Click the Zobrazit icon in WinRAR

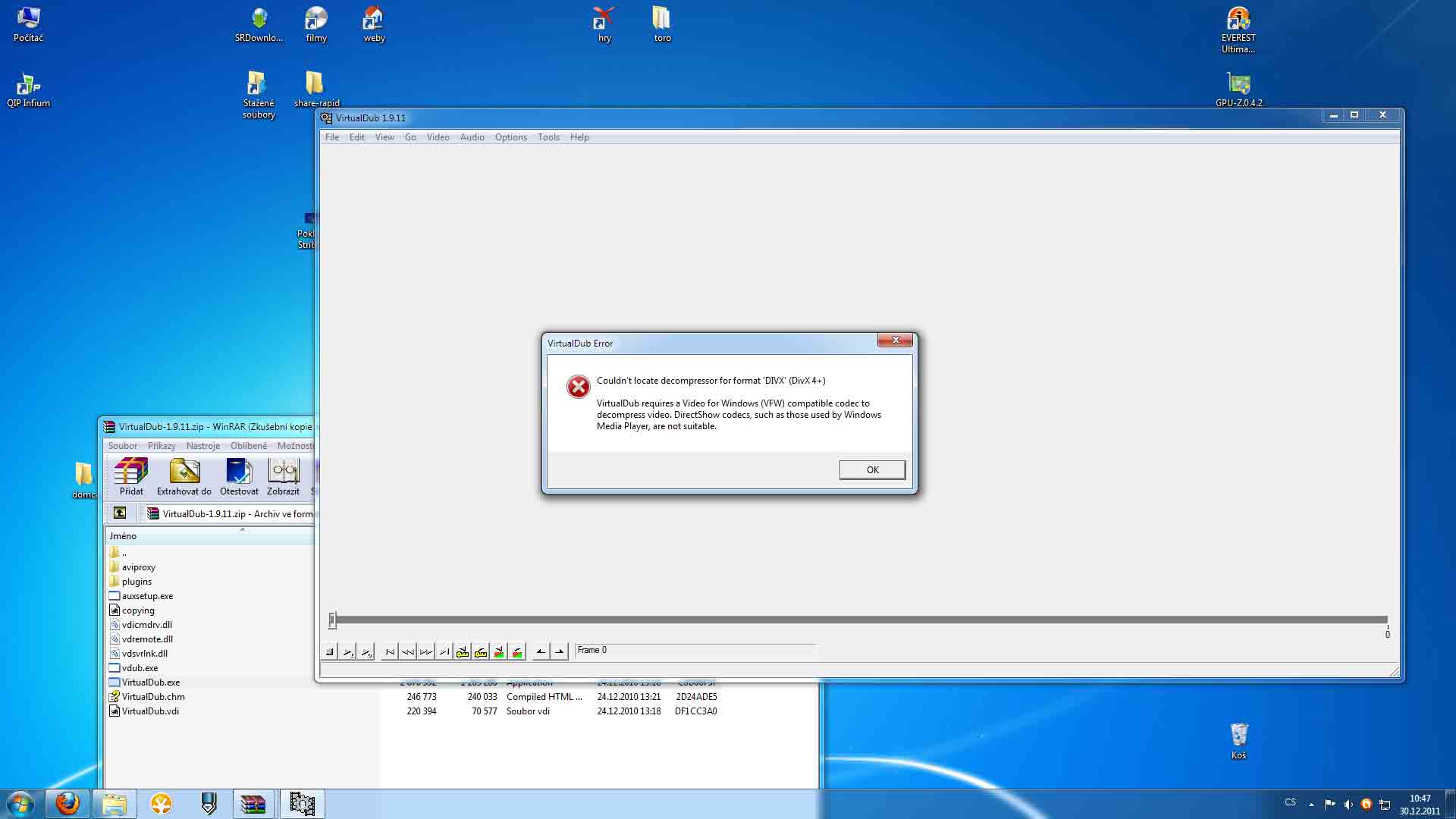pos(284,477)
